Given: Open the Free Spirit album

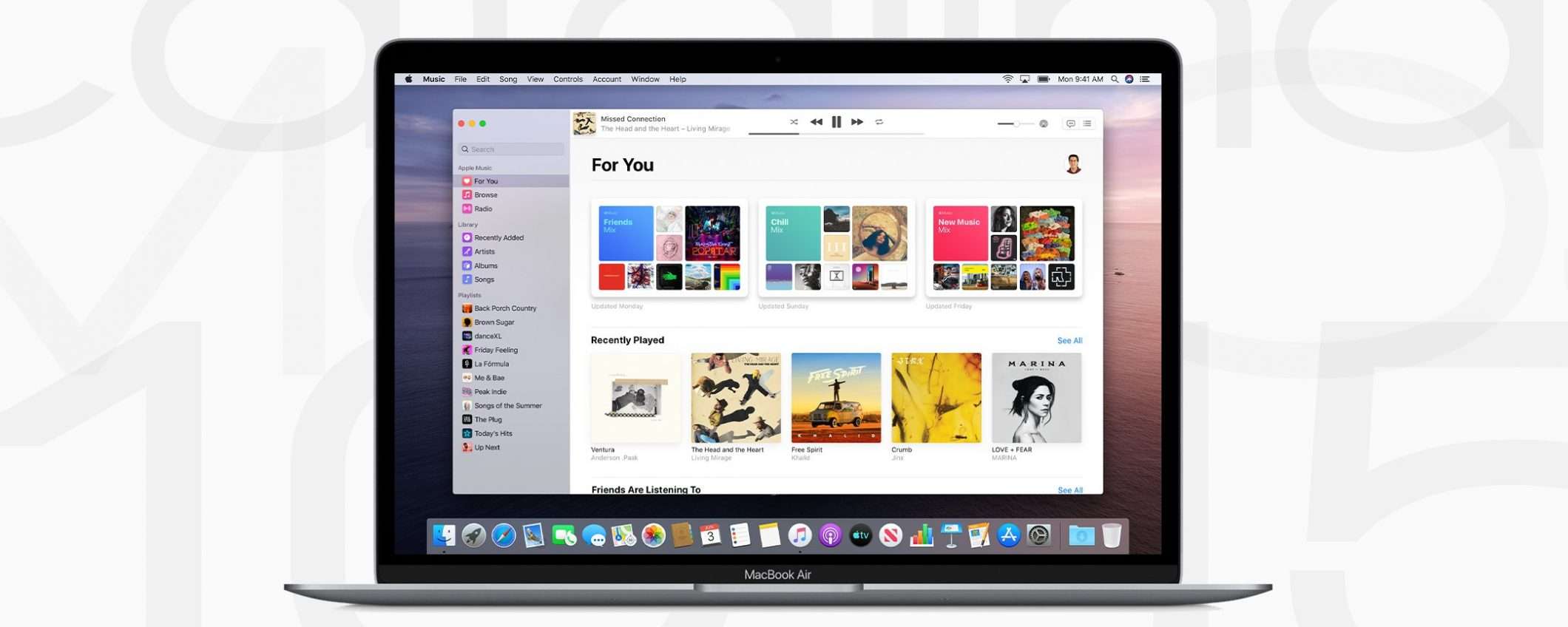Looking at the screenshot, I should click(x=836, y=398).
